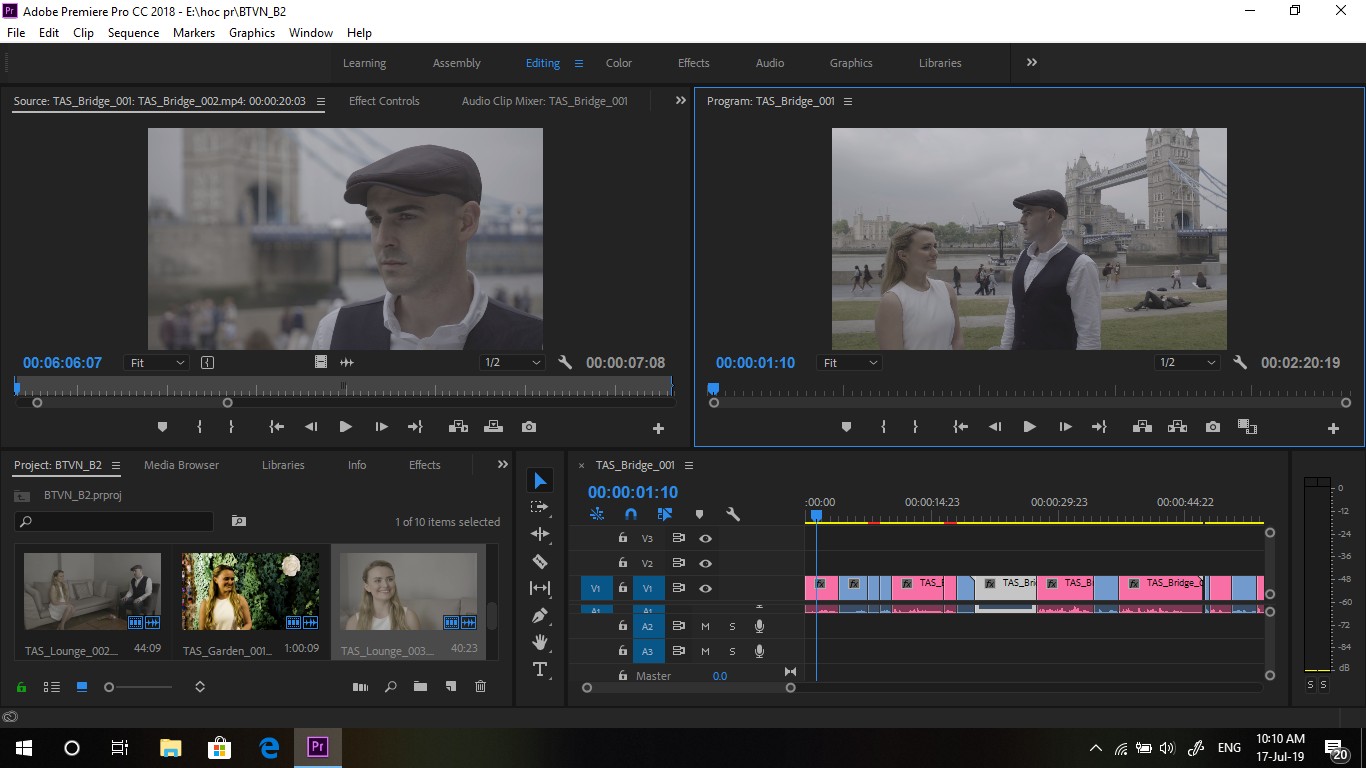The image size is (1366, 768).
Task: Click the trash Clear icon in Project panel
Action: [x=480, y=687]
